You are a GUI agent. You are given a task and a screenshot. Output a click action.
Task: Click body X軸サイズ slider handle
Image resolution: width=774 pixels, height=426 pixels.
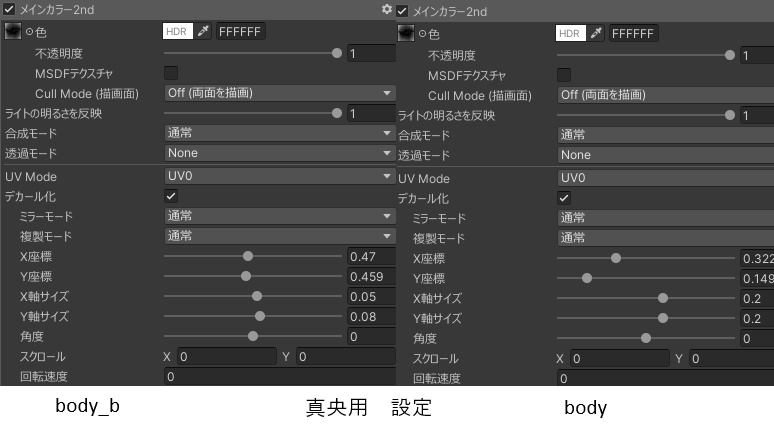click(x=663, y=298)
